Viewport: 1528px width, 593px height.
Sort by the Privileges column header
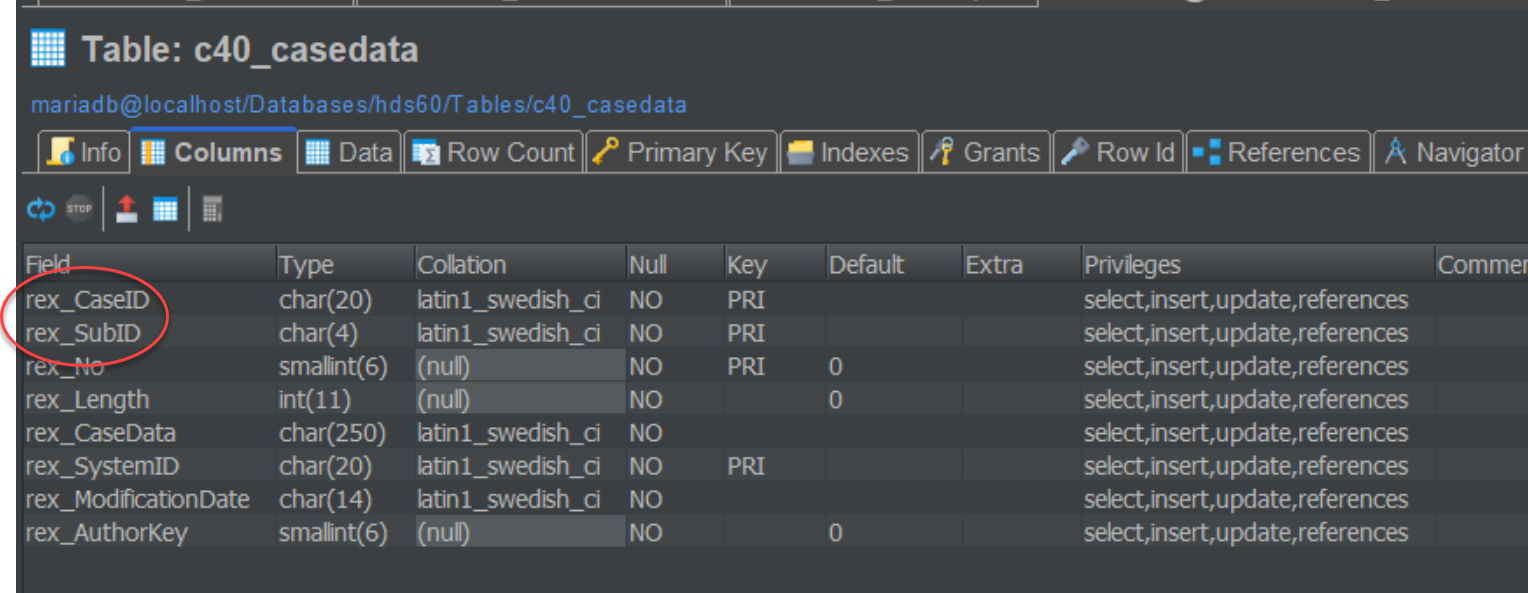click(1258, 264)
